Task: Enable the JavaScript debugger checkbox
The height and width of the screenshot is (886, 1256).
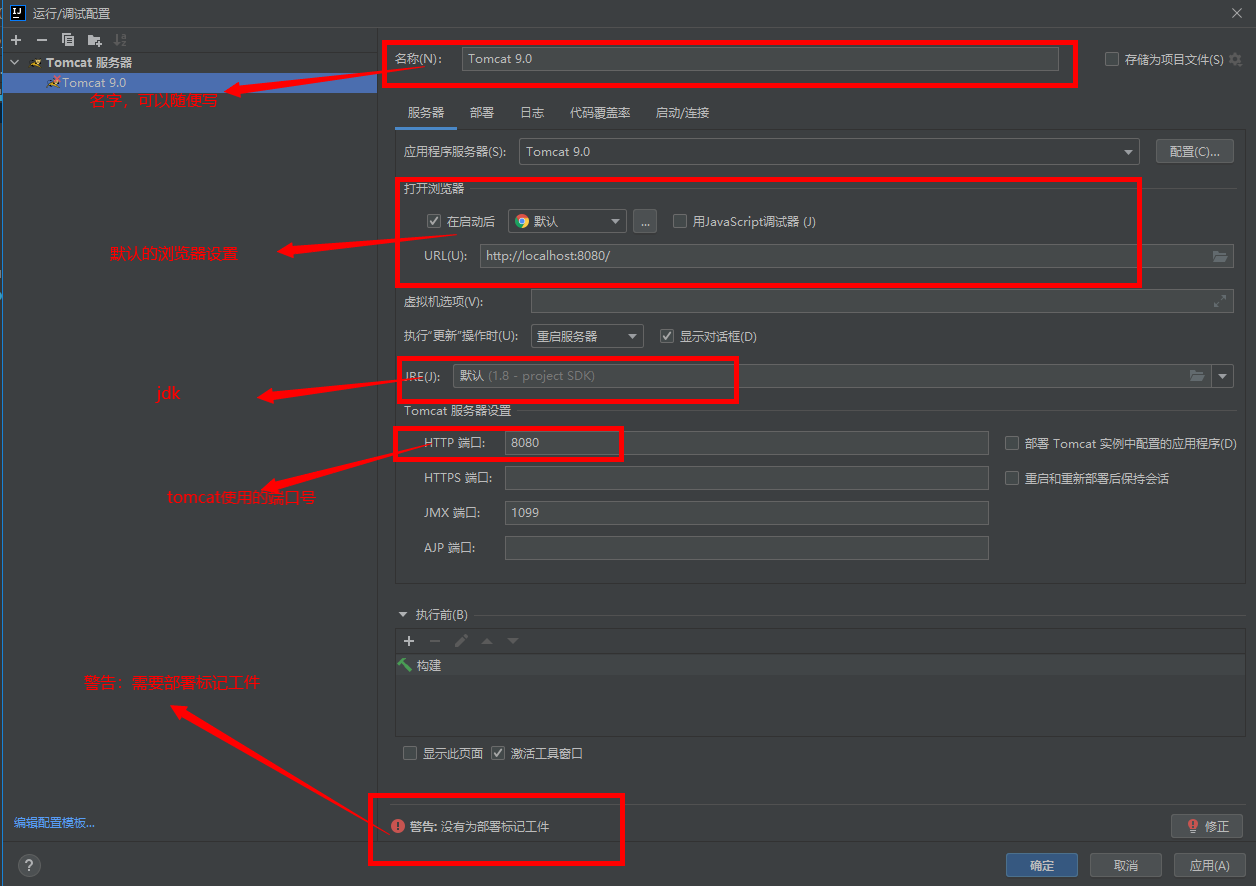Action: pos(680,222)
